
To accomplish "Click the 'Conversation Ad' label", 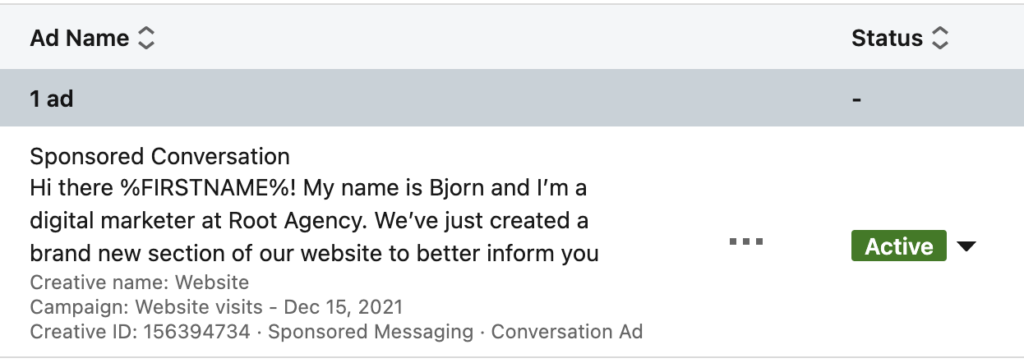I will tap(567, 332).
